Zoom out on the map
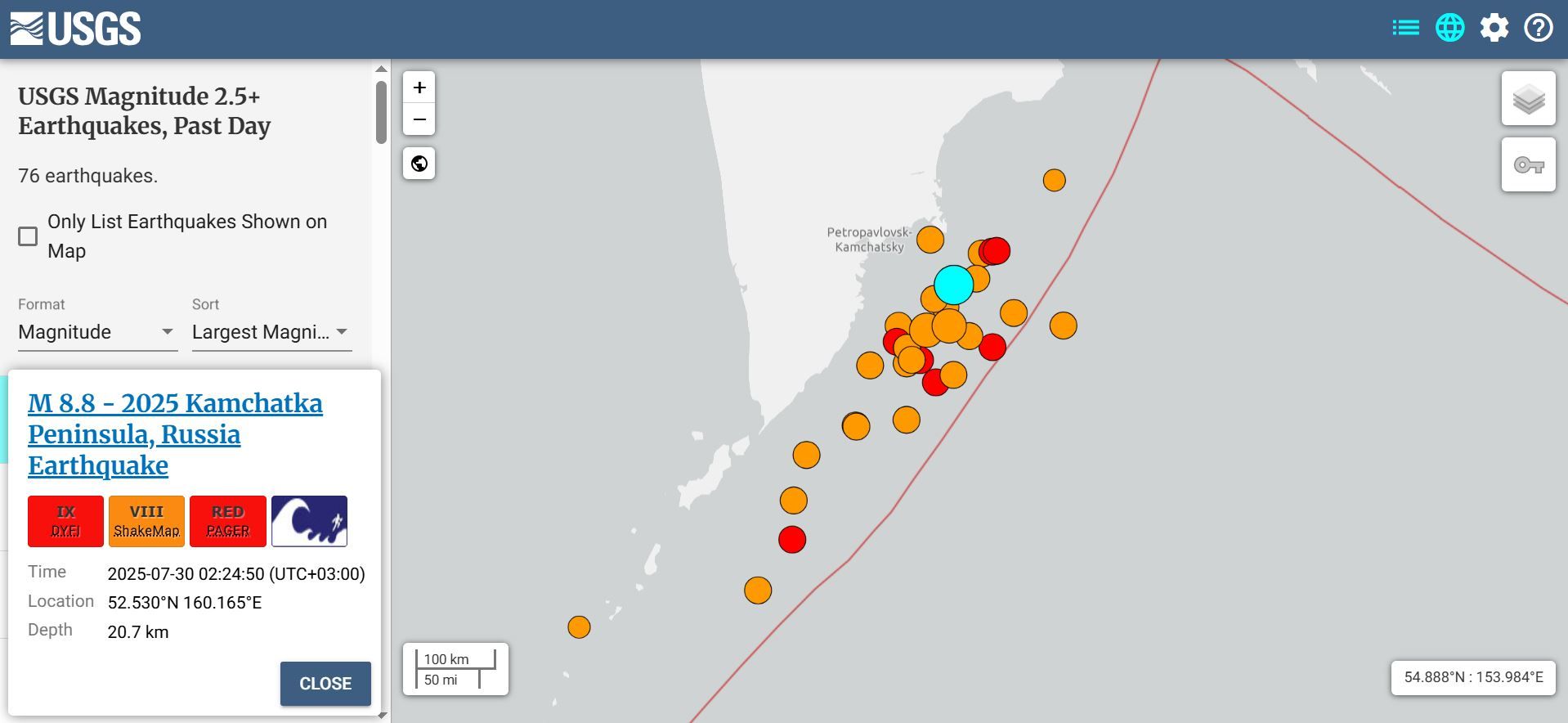The width and height of the screenshot is (1568, 723). (419, 119)
